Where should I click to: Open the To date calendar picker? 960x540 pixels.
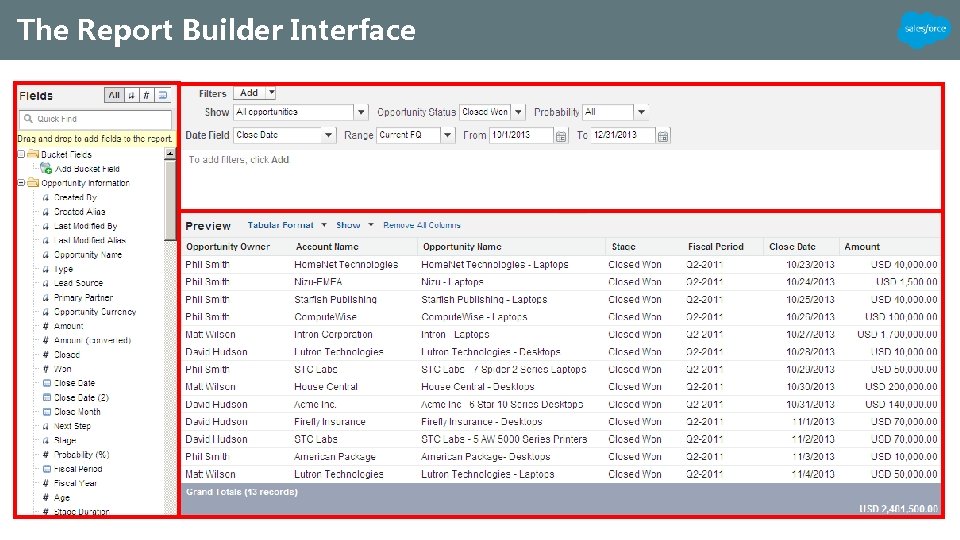pos(663,136)
